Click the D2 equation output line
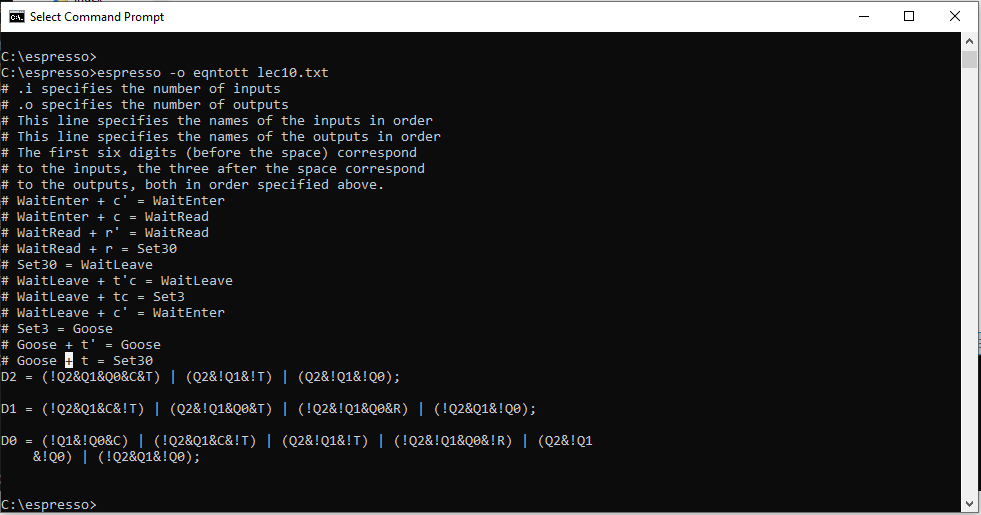The image size is (981, 515). (x=200, y=377)
